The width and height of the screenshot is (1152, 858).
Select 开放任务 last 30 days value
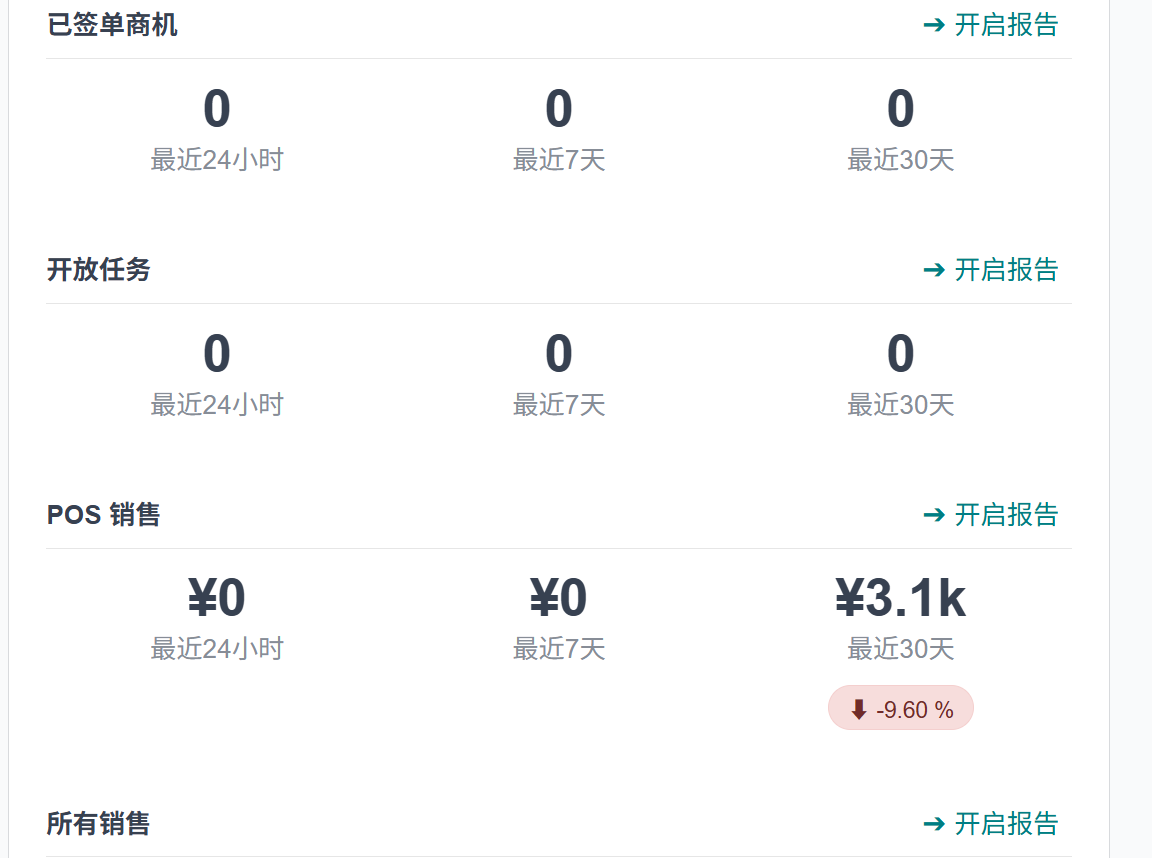click(x=901, y=353)
